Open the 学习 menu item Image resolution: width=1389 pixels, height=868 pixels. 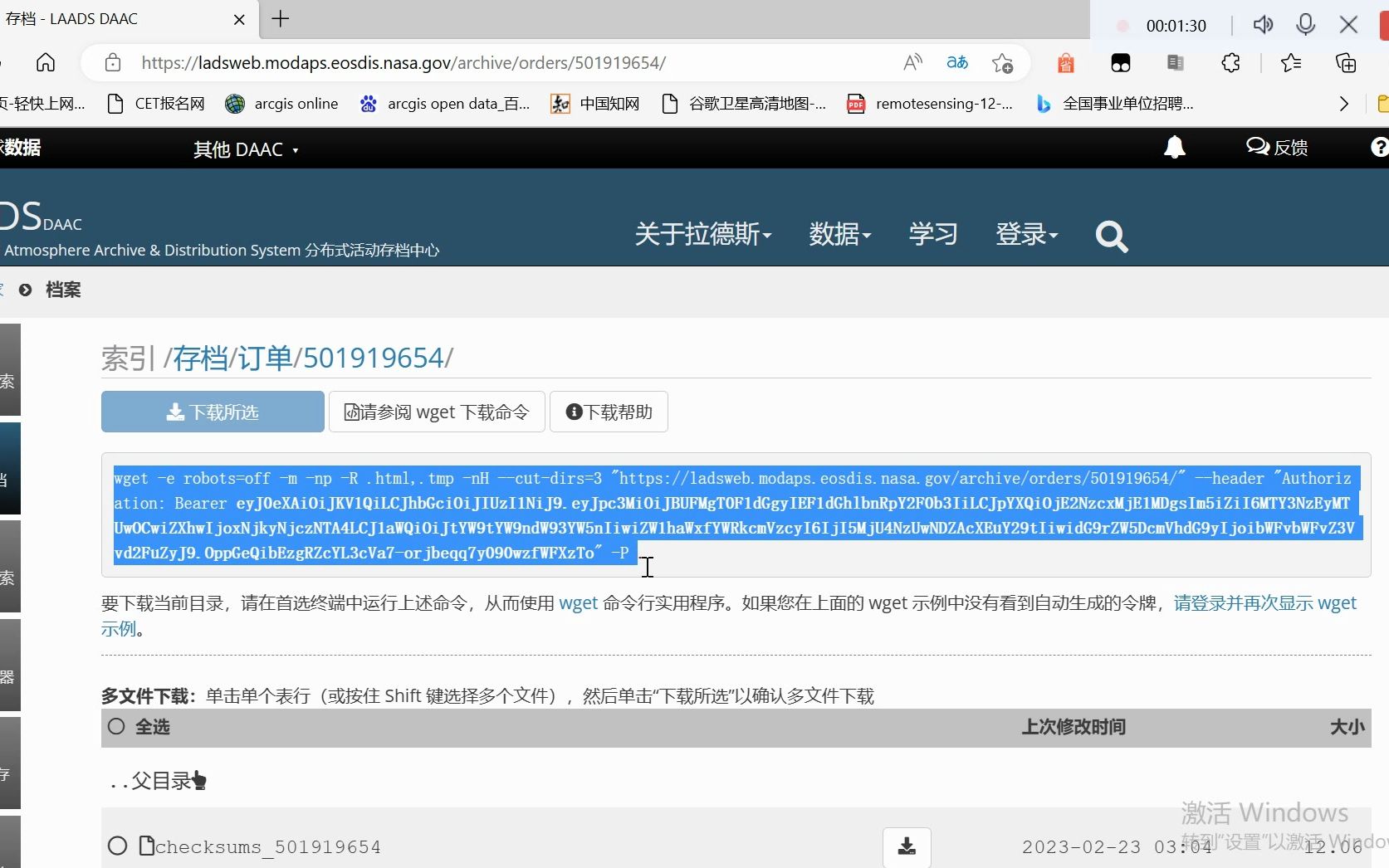click(933, 234)
